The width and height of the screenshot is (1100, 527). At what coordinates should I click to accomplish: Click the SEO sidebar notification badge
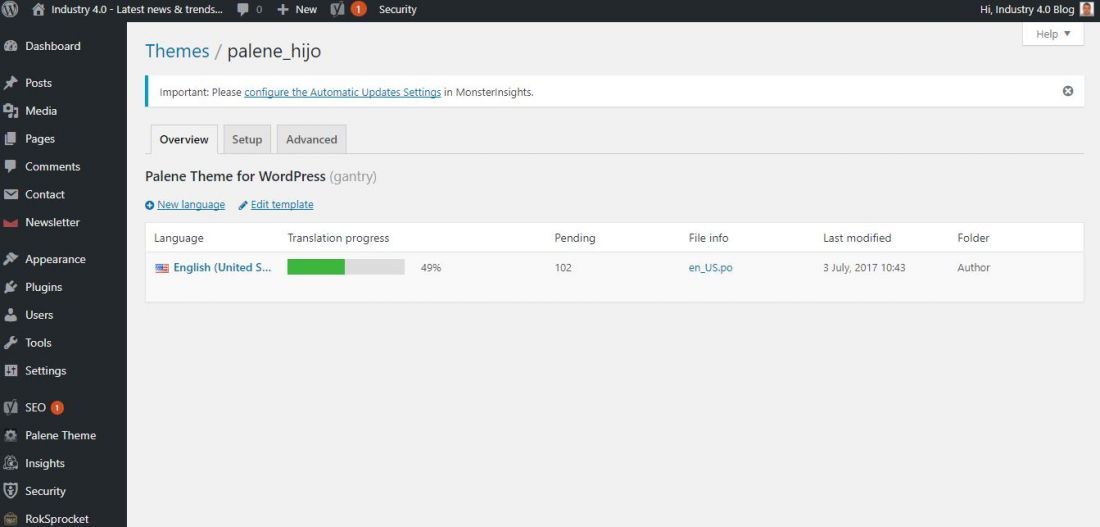click(x=57, y=408)
